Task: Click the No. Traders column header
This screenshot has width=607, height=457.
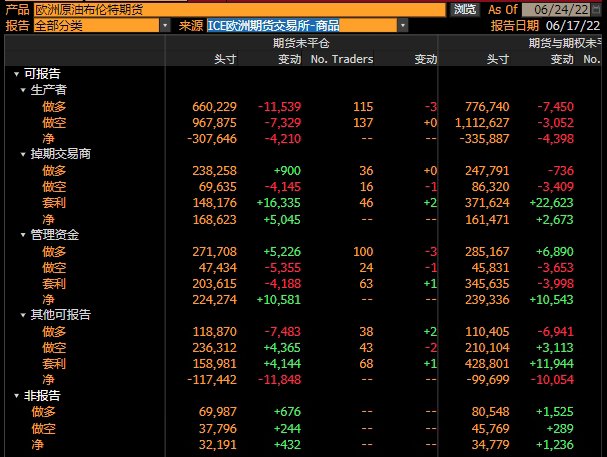Action: (x=341, y=60)
